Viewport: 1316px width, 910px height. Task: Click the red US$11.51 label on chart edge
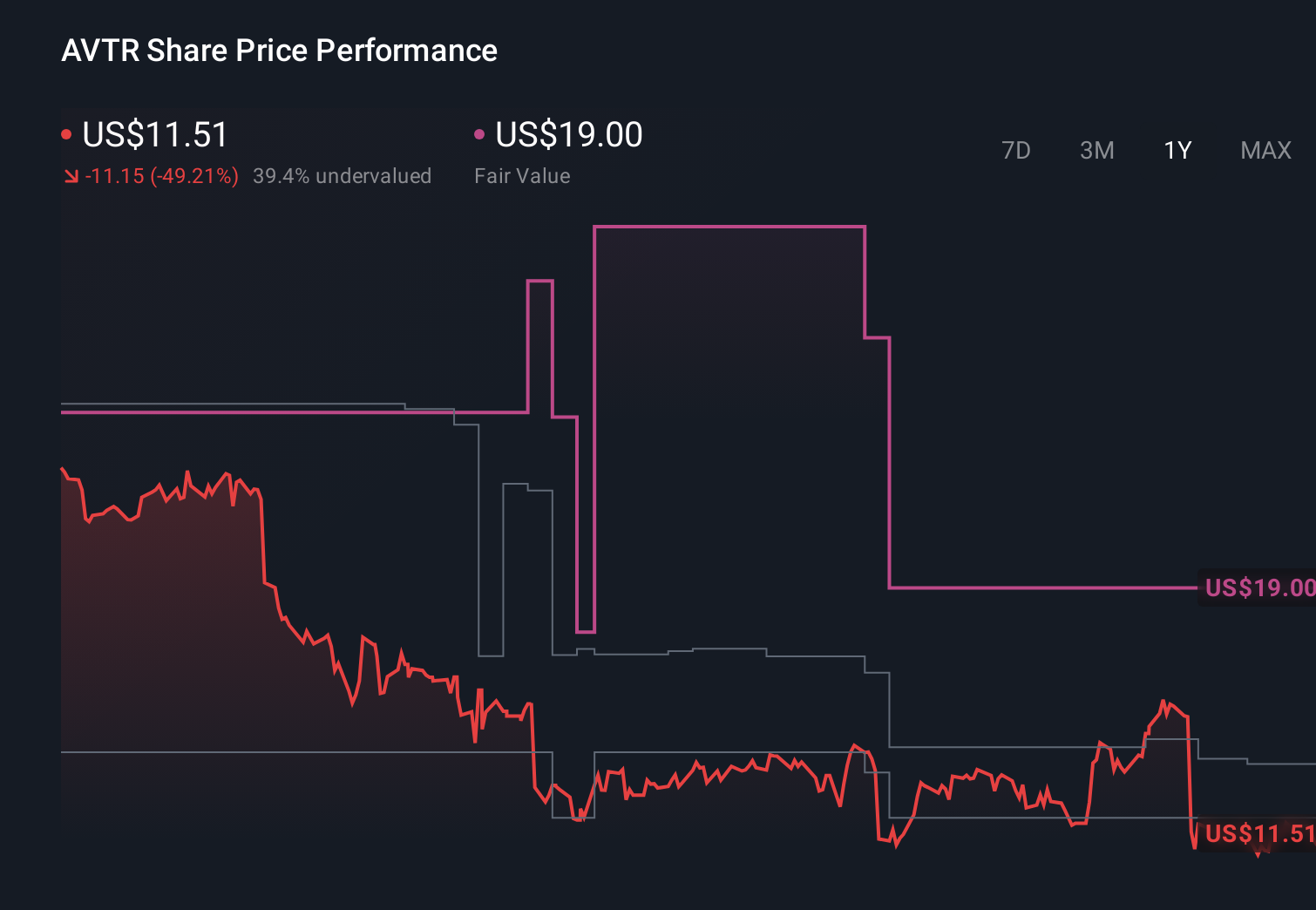1259,834
